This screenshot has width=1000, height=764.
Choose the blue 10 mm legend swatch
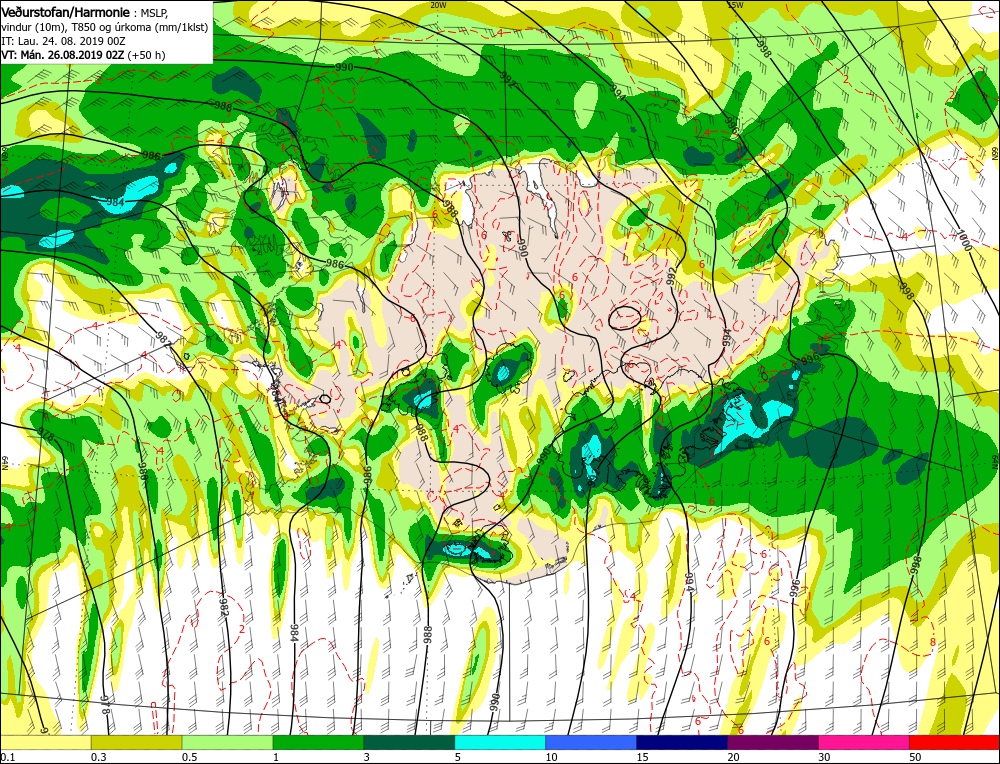591,742
